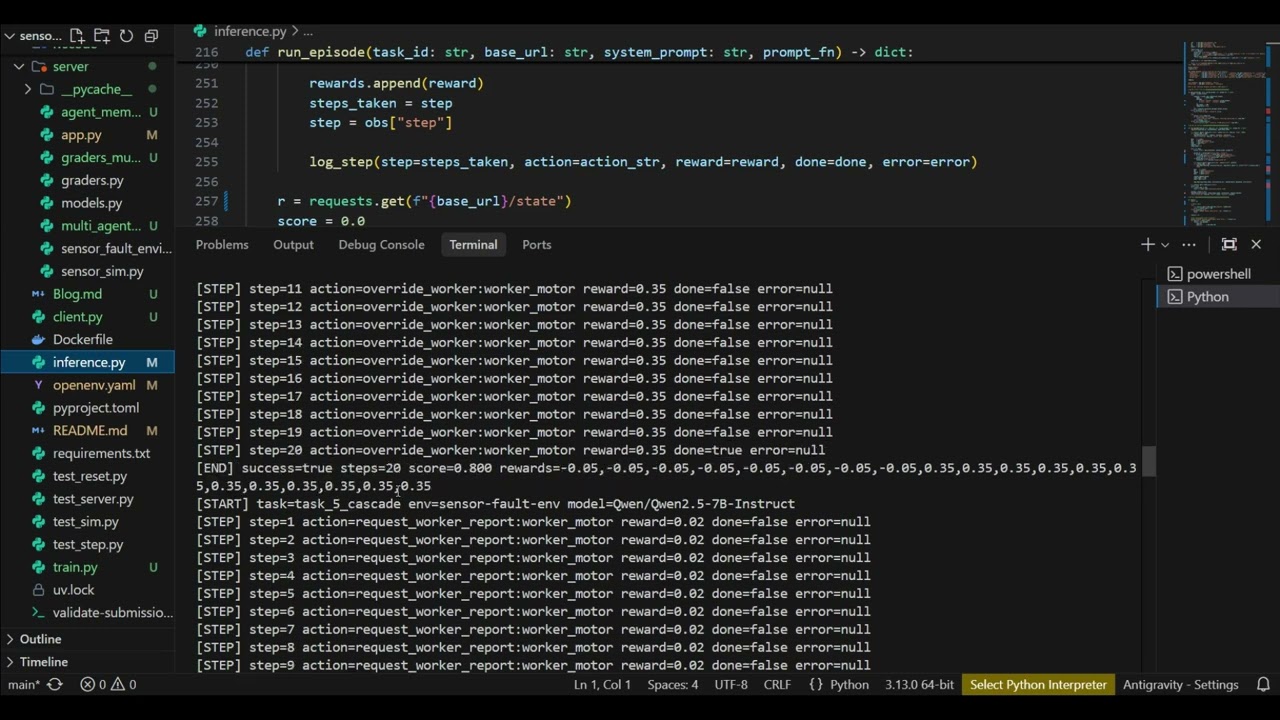The image size is (1280, 720).
Task: Open Blog.md file
Action: coord(77,294)
